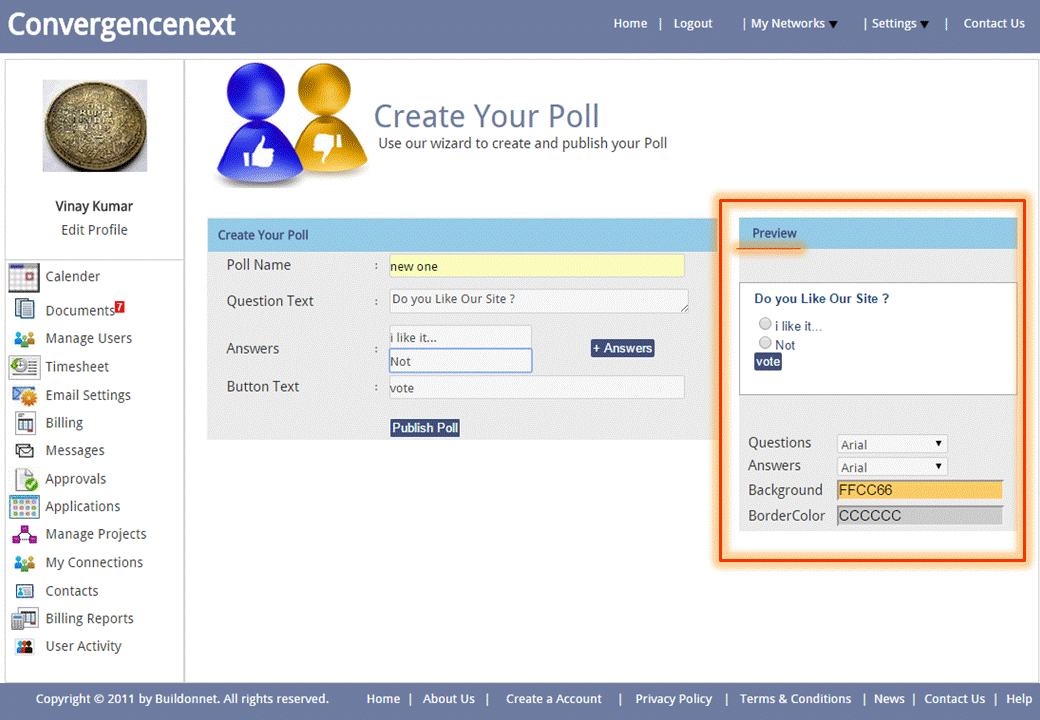Click the Poll Name input field
The height and width of the screenshot is (720, 1040).
536,266
